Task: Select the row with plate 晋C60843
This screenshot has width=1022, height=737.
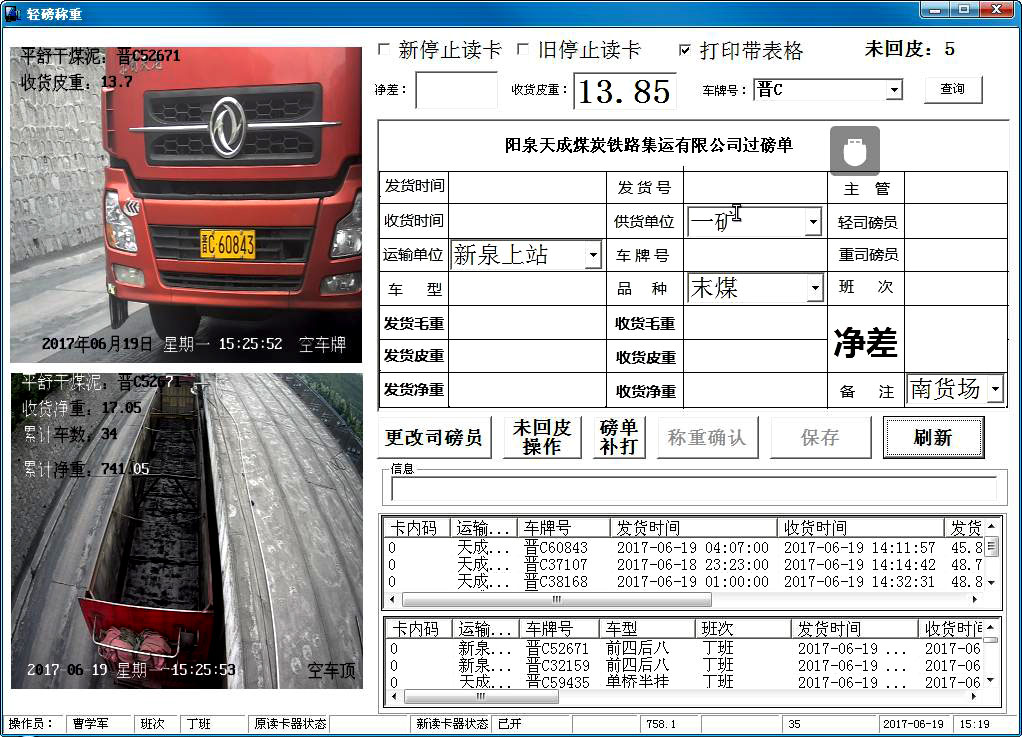Action: point(556,548)
